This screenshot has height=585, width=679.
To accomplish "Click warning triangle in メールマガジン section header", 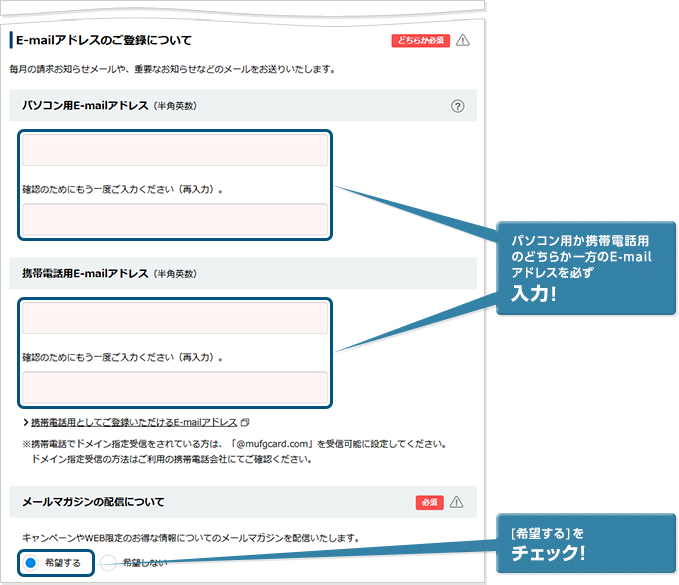I will pyautogui.click(x=457, y=502).
